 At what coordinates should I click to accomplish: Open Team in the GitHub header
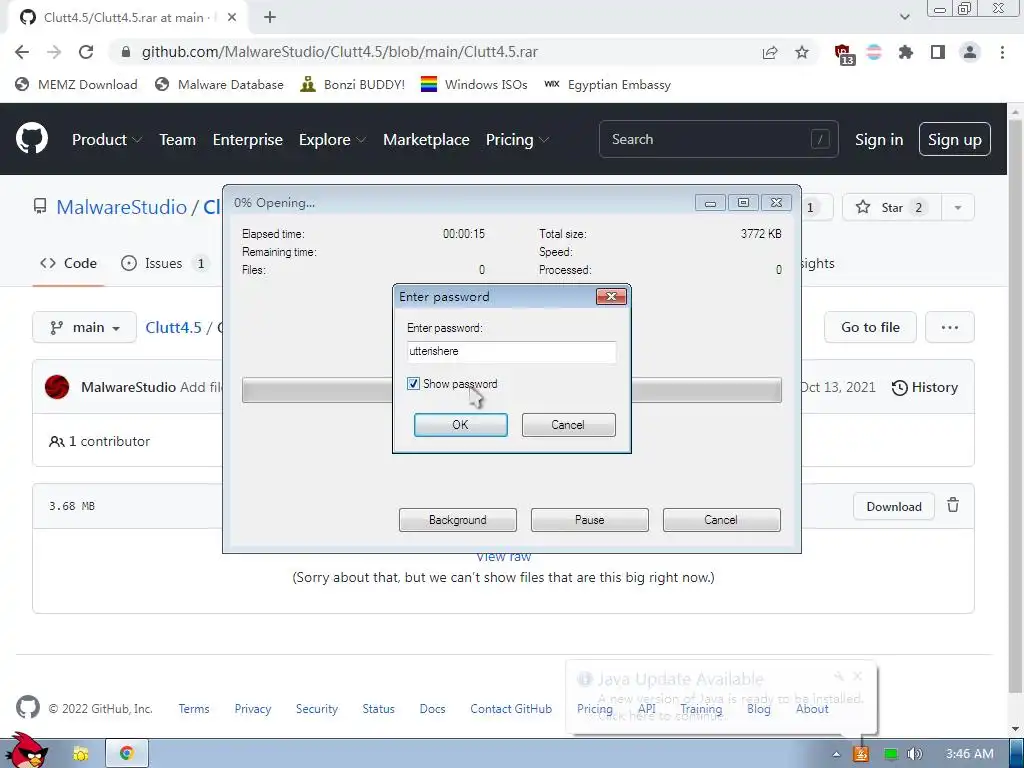tap(178, 139)
